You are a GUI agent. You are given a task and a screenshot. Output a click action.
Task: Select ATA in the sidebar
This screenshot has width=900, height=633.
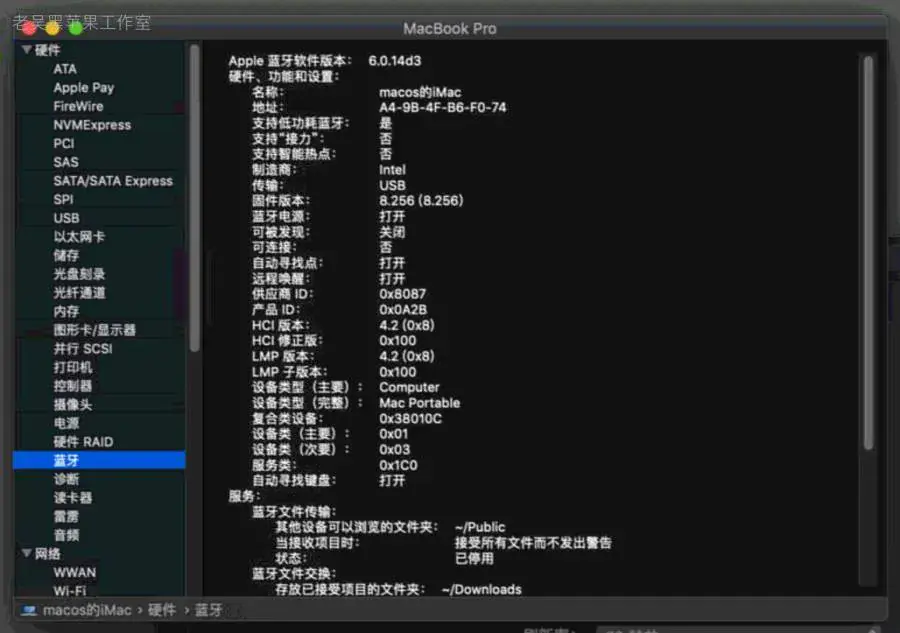[x=65, y=69]
